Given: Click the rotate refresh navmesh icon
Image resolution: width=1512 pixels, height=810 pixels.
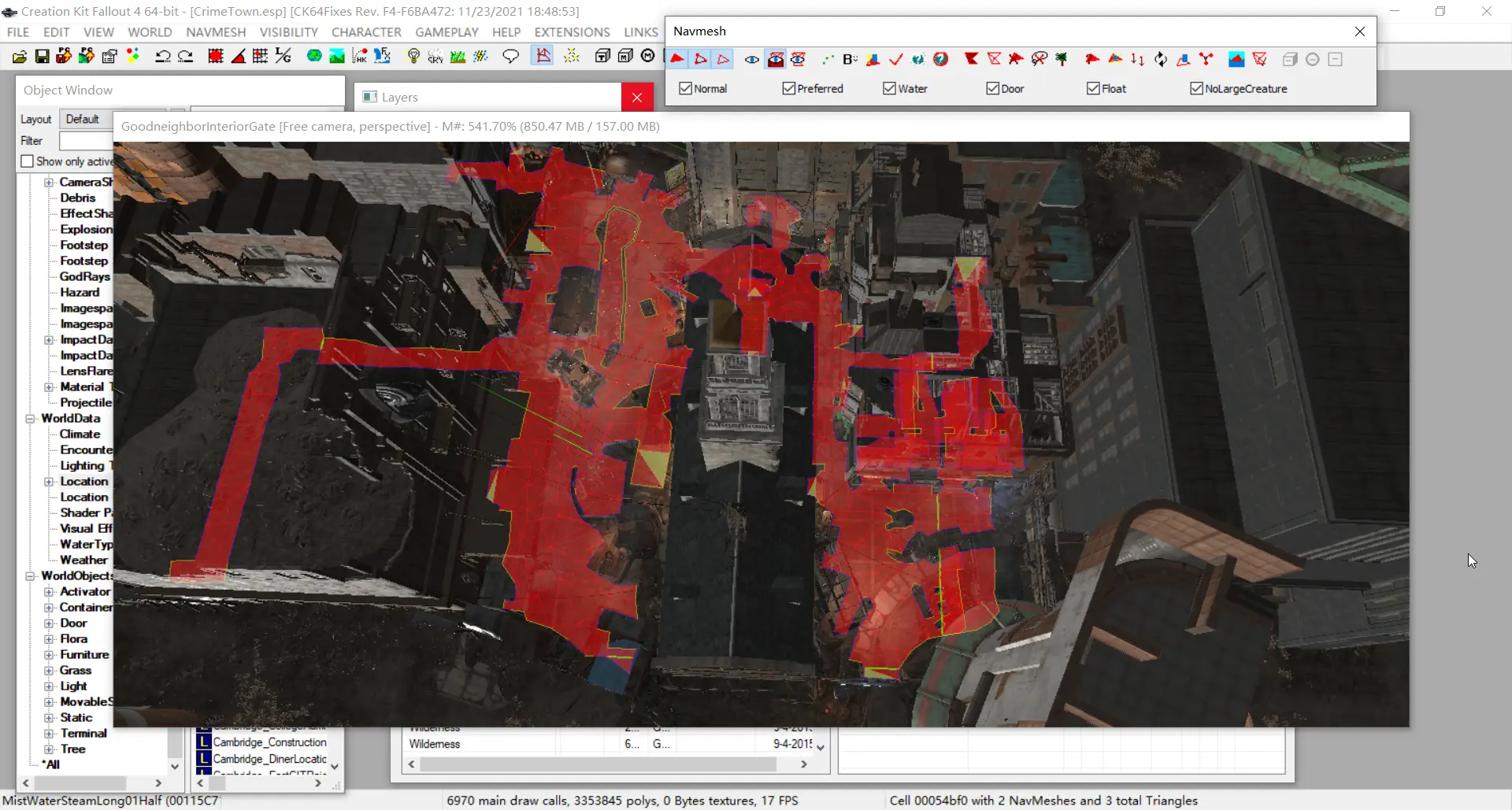Looking at the screenshot, I should [x=1160, y=59].
